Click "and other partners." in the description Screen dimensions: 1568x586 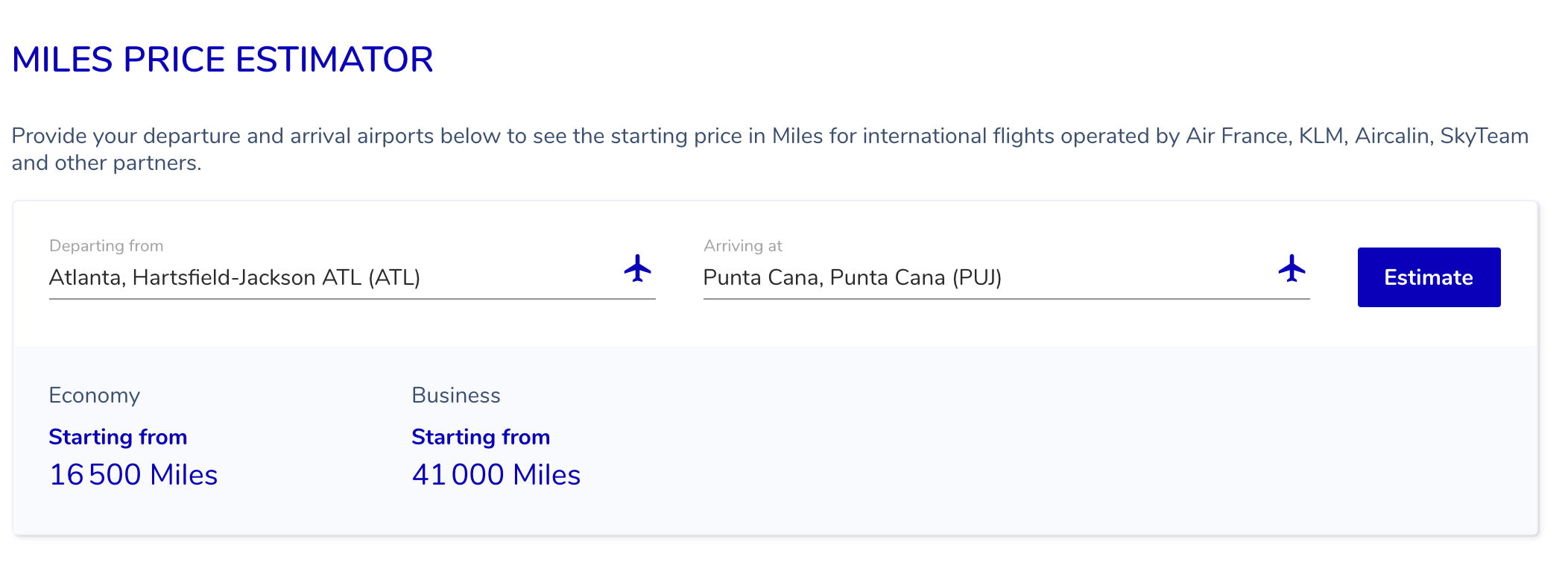pyautogui.click(x=107, y=163)
